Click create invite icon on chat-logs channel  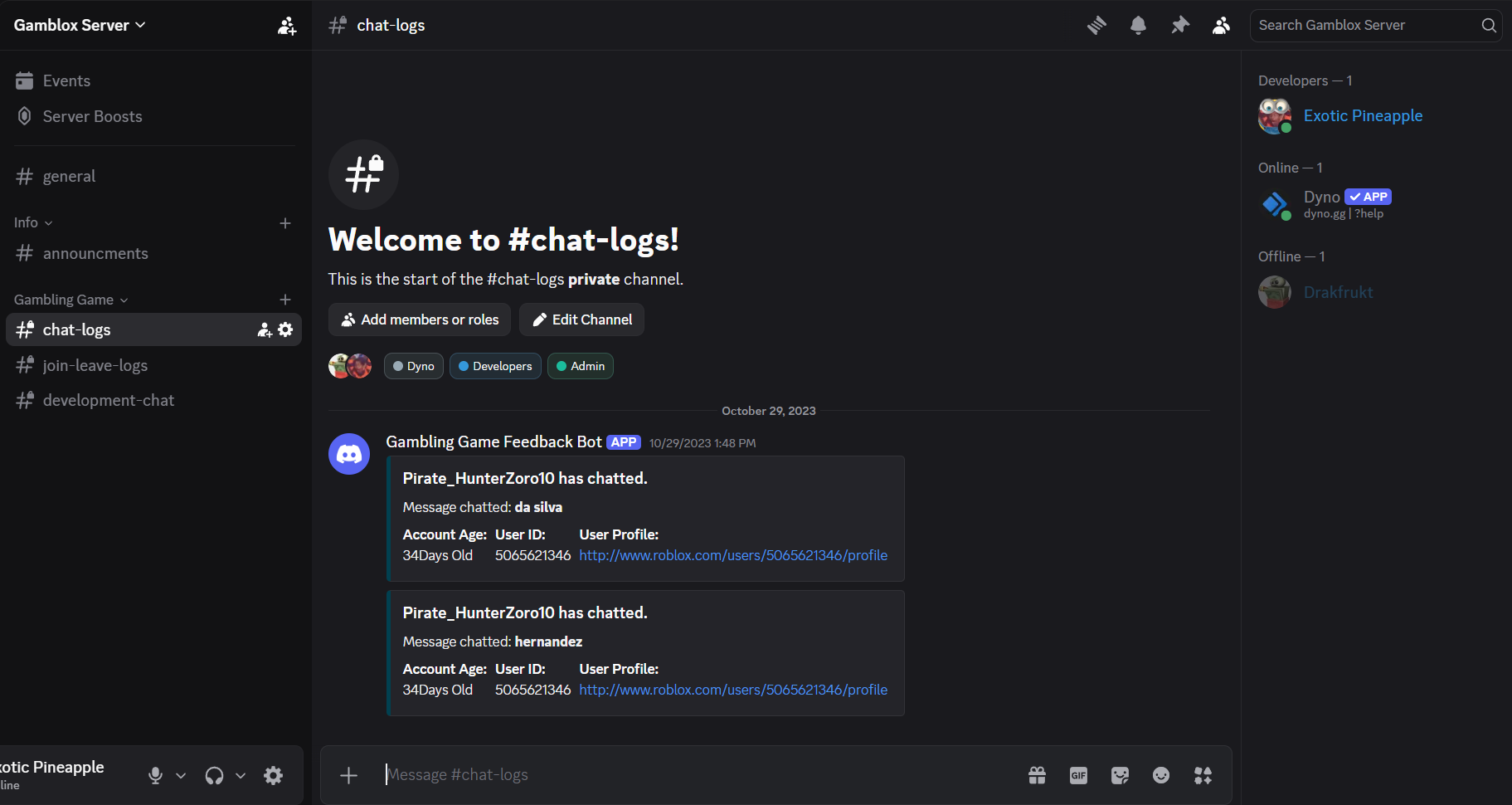pyautogui.click(x=265, y=329)
